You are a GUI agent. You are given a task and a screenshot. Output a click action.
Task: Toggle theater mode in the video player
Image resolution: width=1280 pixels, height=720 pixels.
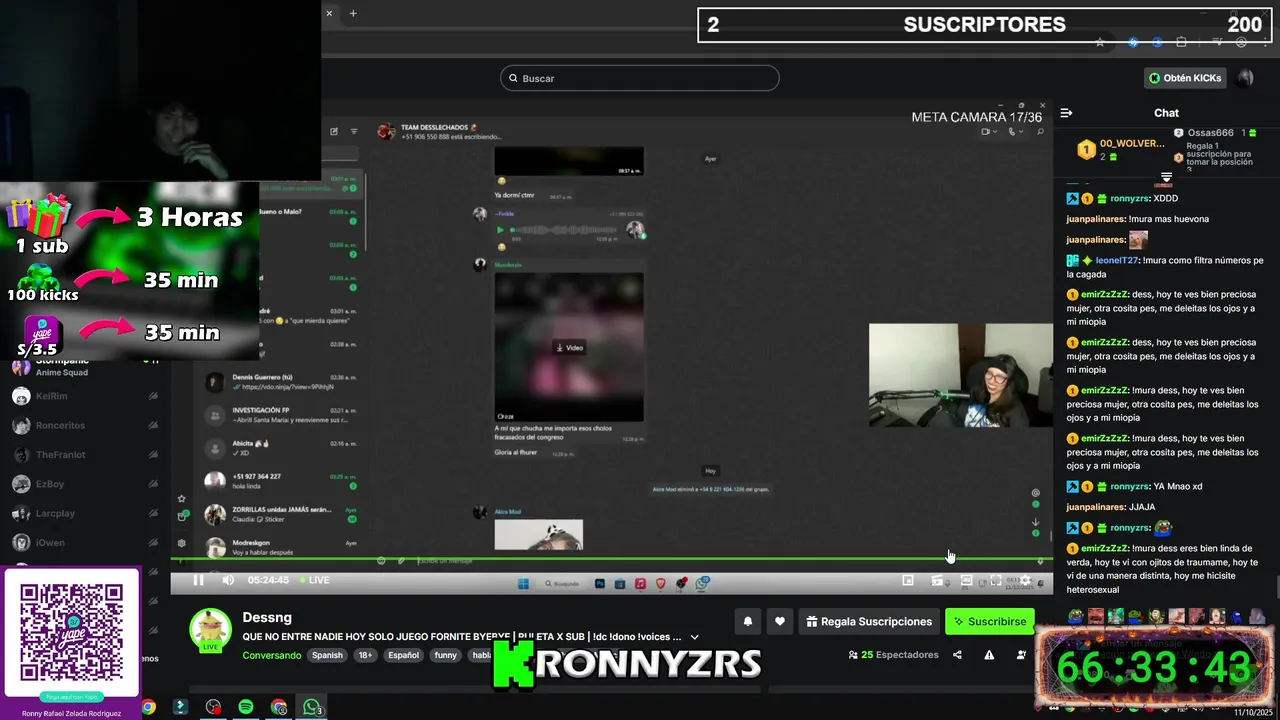click(x=966, y=581)
